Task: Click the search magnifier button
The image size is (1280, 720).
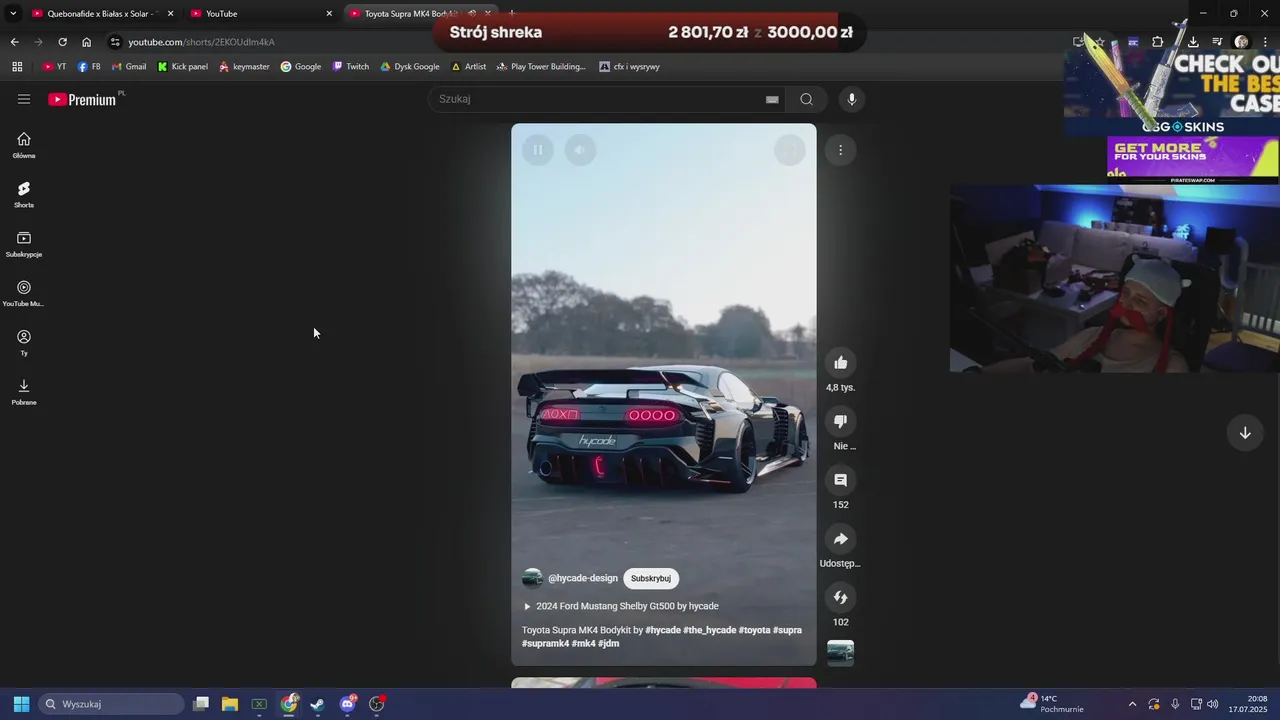Action: pos(806,99)
